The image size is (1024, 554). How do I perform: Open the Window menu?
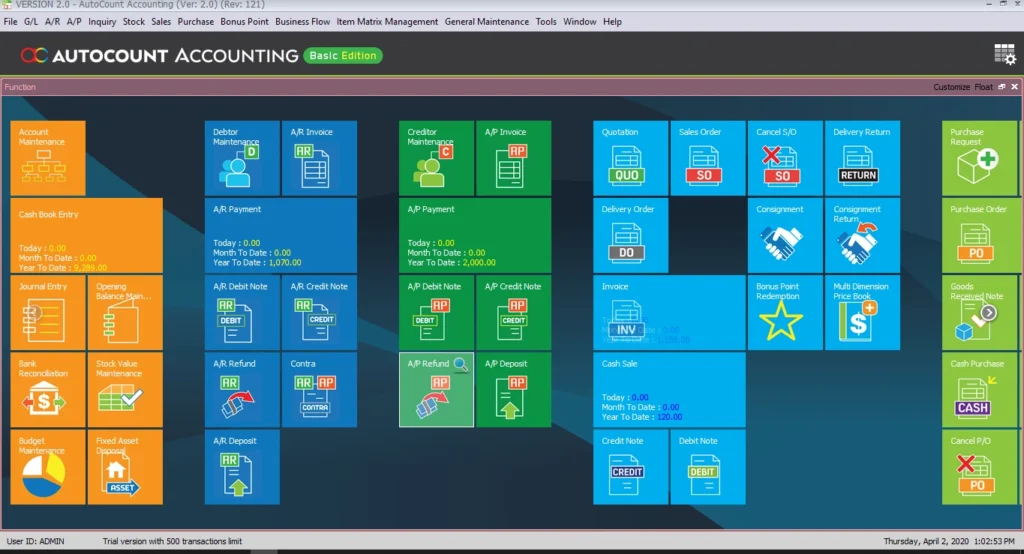coord(579,22)
